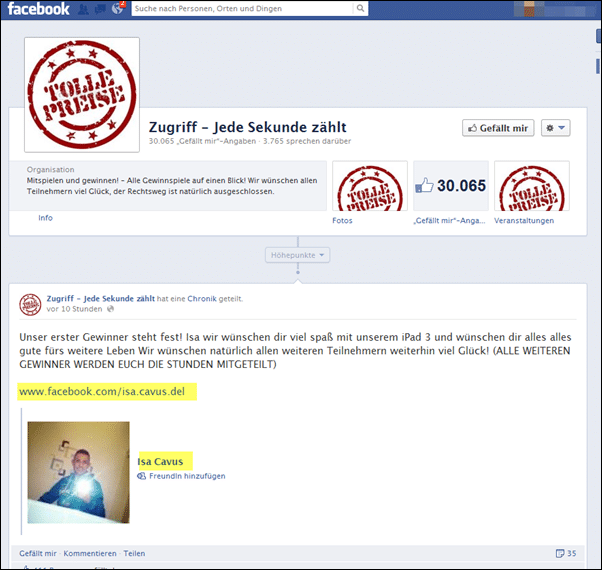The image size is (602, 570).
Task: Click the Isa Cavus name link
Action: 160,461
